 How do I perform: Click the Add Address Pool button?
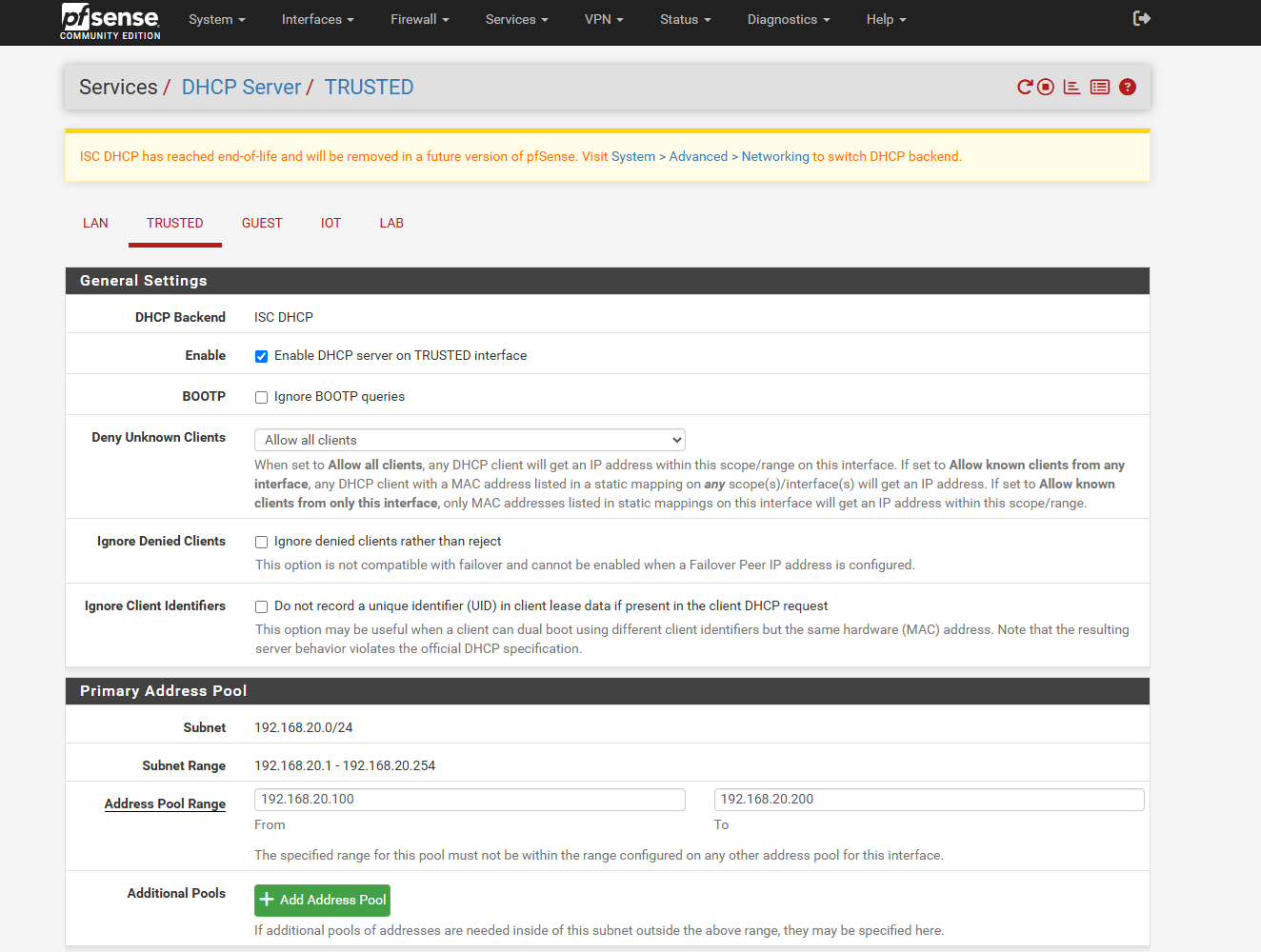322,900
